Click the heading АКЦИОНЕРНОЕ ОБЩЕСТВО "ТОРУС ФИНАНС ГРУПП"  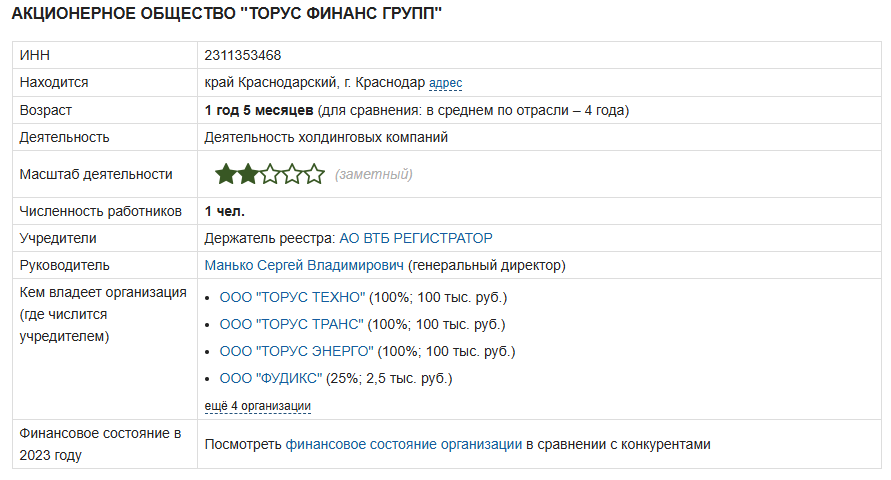[227, 13]
